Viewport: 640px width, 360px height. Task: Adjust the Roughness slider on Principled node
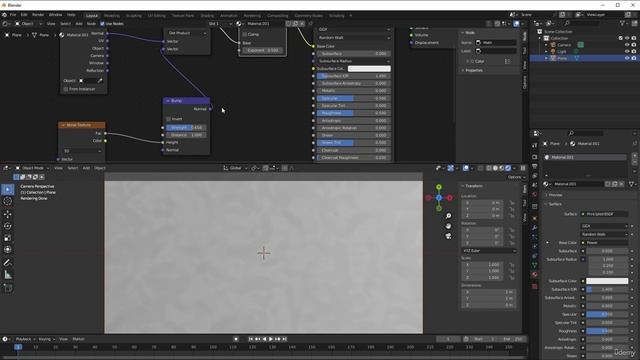[353, 113]
